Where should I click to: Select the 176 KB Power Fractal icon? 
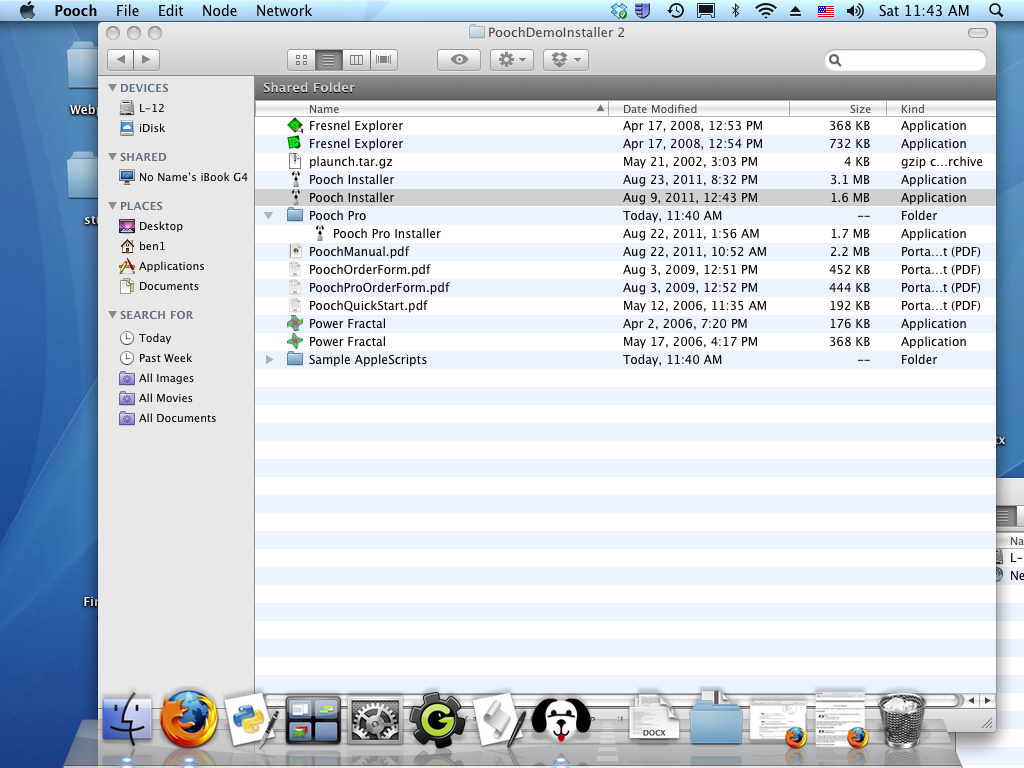pyautogui.click(x=295, y=323)
